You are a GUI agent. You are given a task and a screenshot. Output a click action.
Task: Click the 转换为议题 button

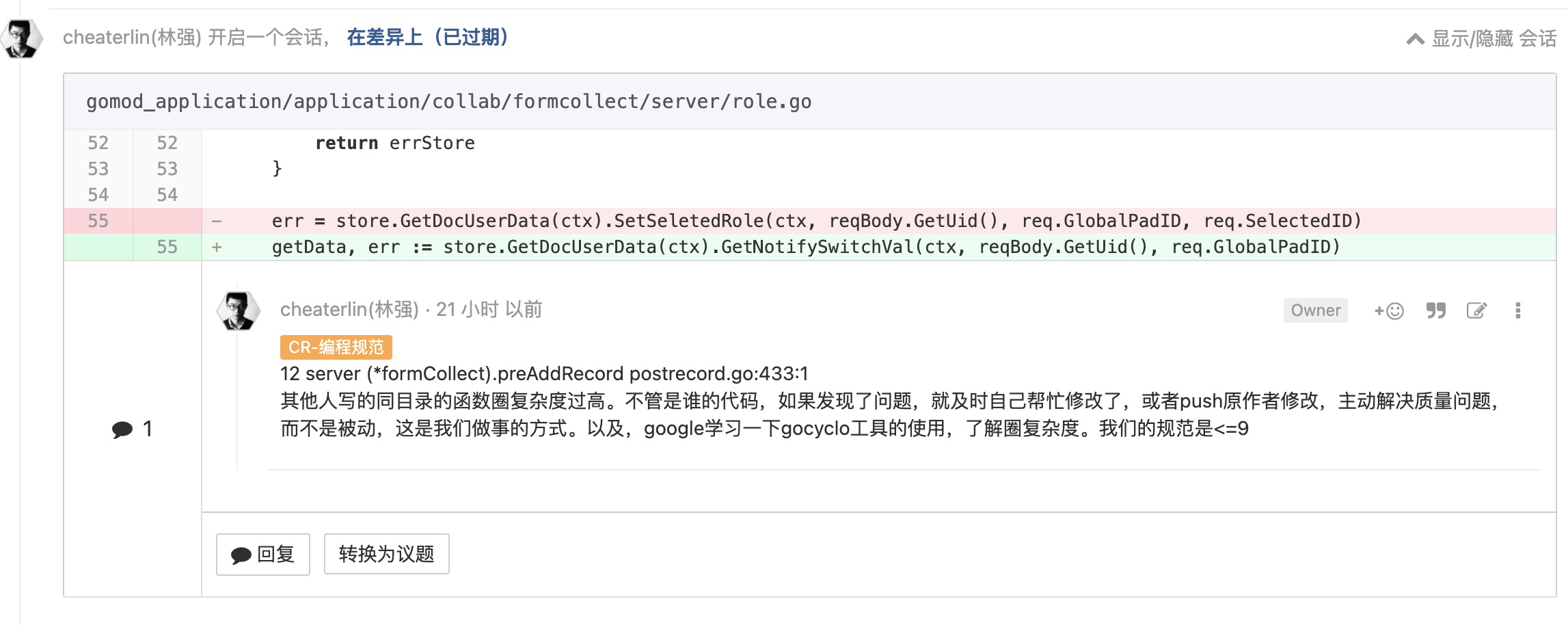point(386,554)
